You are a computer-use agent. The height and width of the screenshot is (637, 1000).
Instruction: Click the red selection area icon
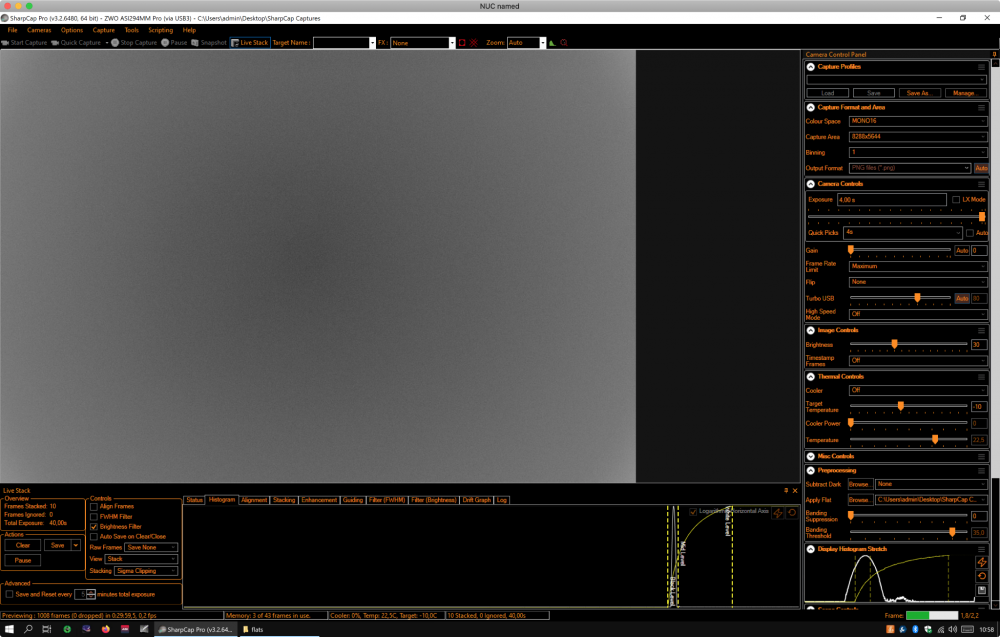462,43
